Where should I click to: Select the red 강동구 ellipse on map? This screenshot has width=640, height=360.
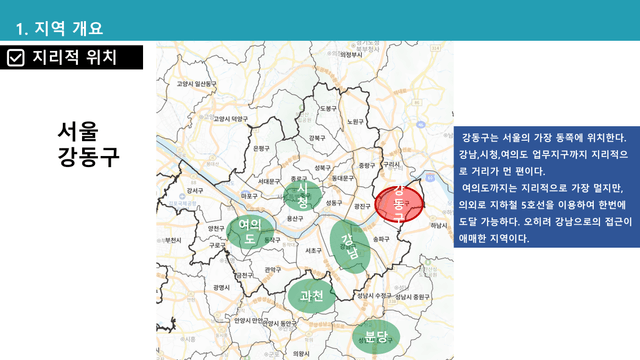(x=399, y=205)
